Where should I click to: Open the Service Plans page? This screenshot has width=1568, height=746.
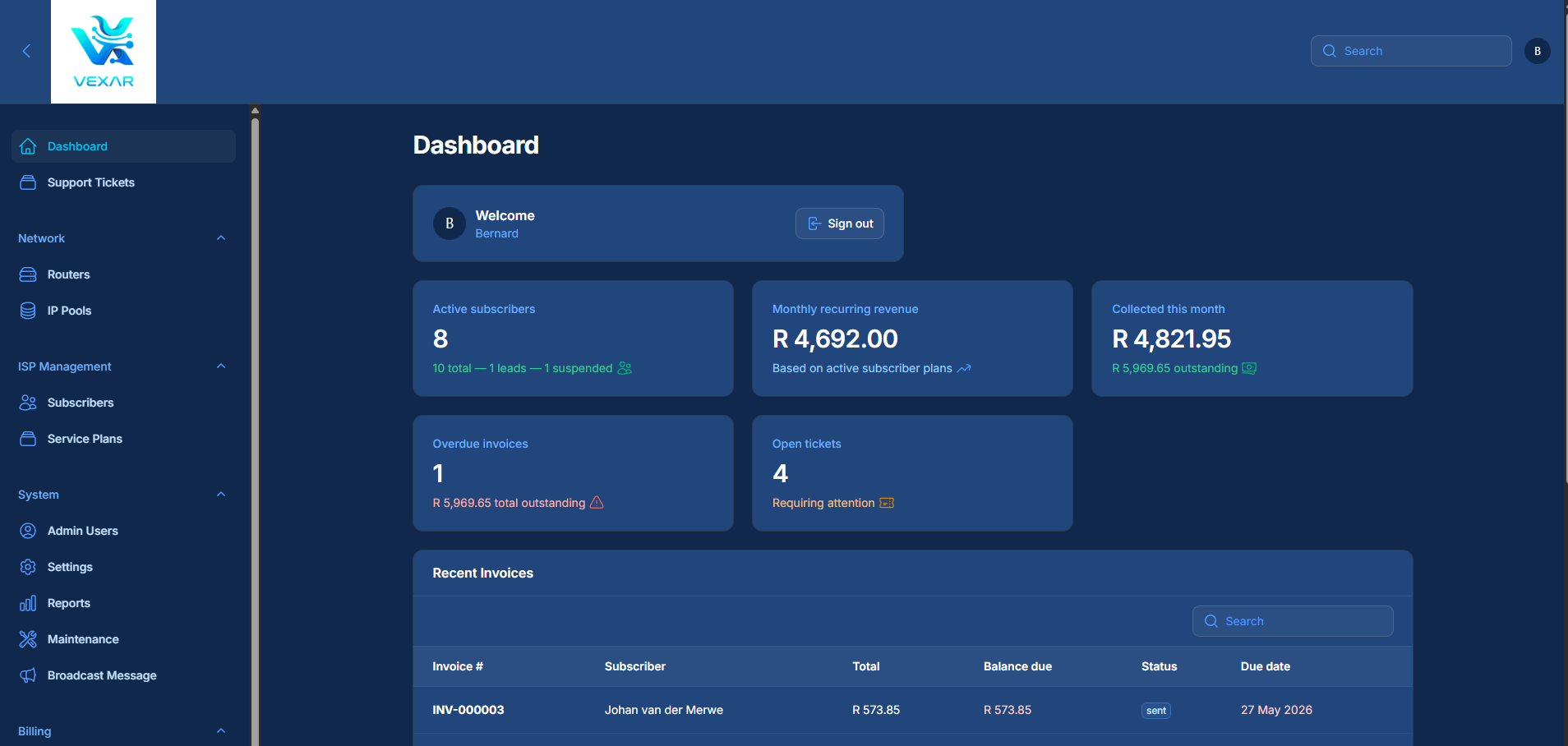pos(123,439)
